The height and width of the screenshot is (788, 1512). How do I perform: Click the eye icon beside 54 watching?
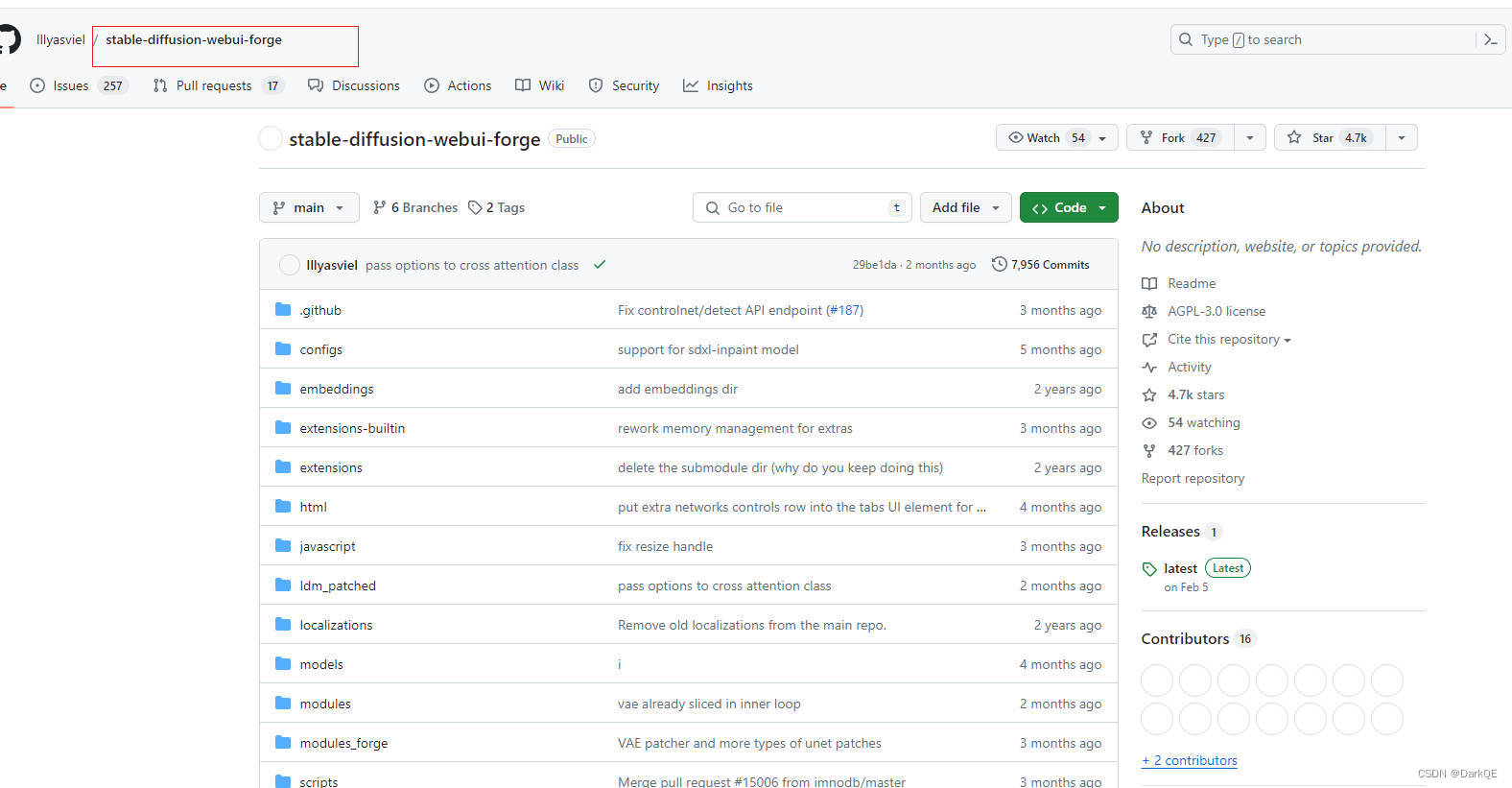[1149, 422]
